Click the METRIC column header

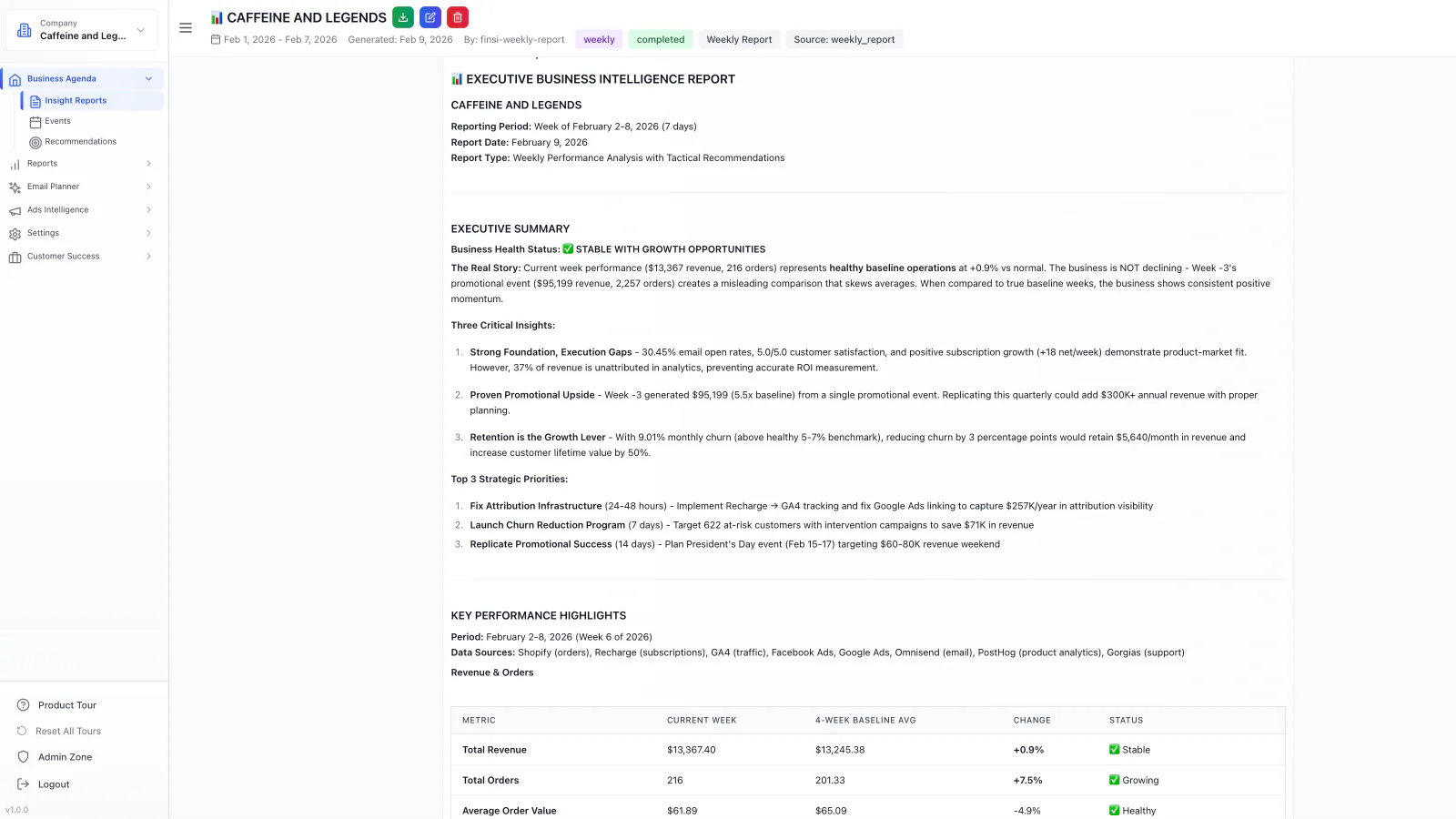pyautogui.click(x=479, y=721)
